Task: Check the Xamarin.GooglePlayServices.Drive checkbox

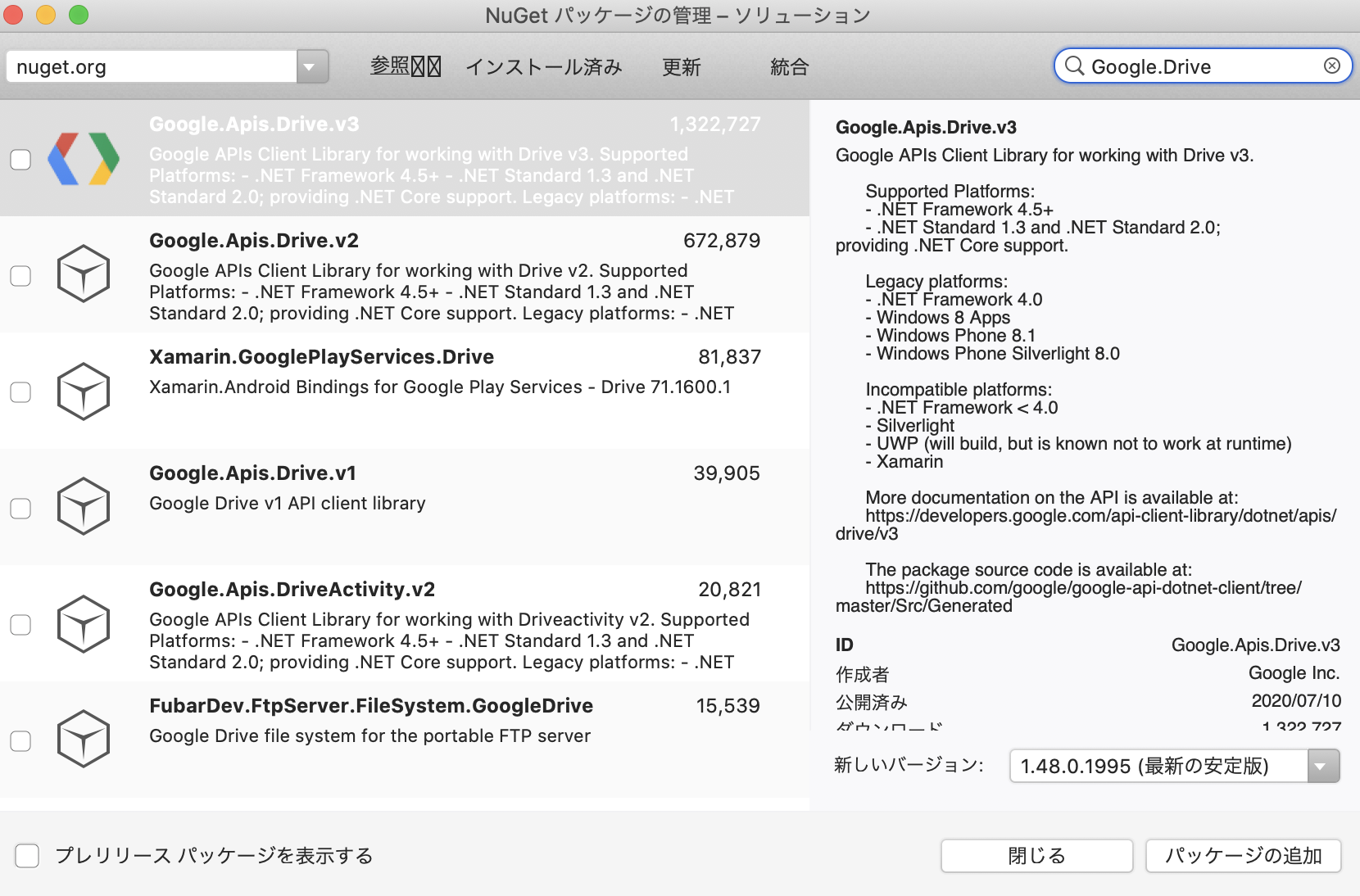Action: tap(20, 392)
